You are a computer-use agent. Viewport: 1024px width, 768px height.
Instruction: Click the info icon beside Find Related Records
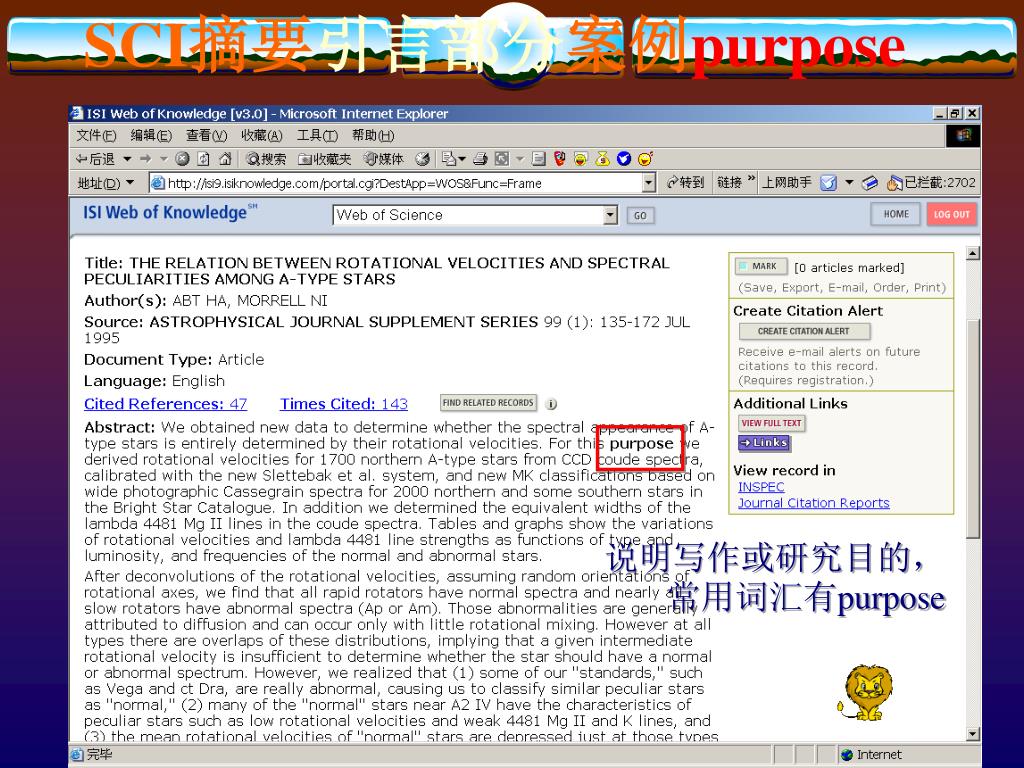pos(551,404)
